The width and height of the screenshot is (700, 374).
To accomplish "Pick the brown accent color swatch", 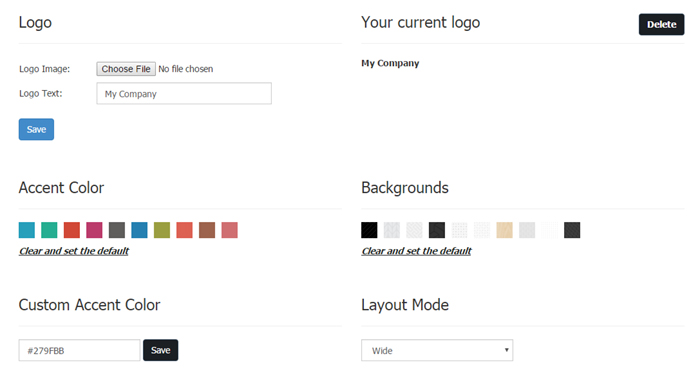I will coord(207,230).
